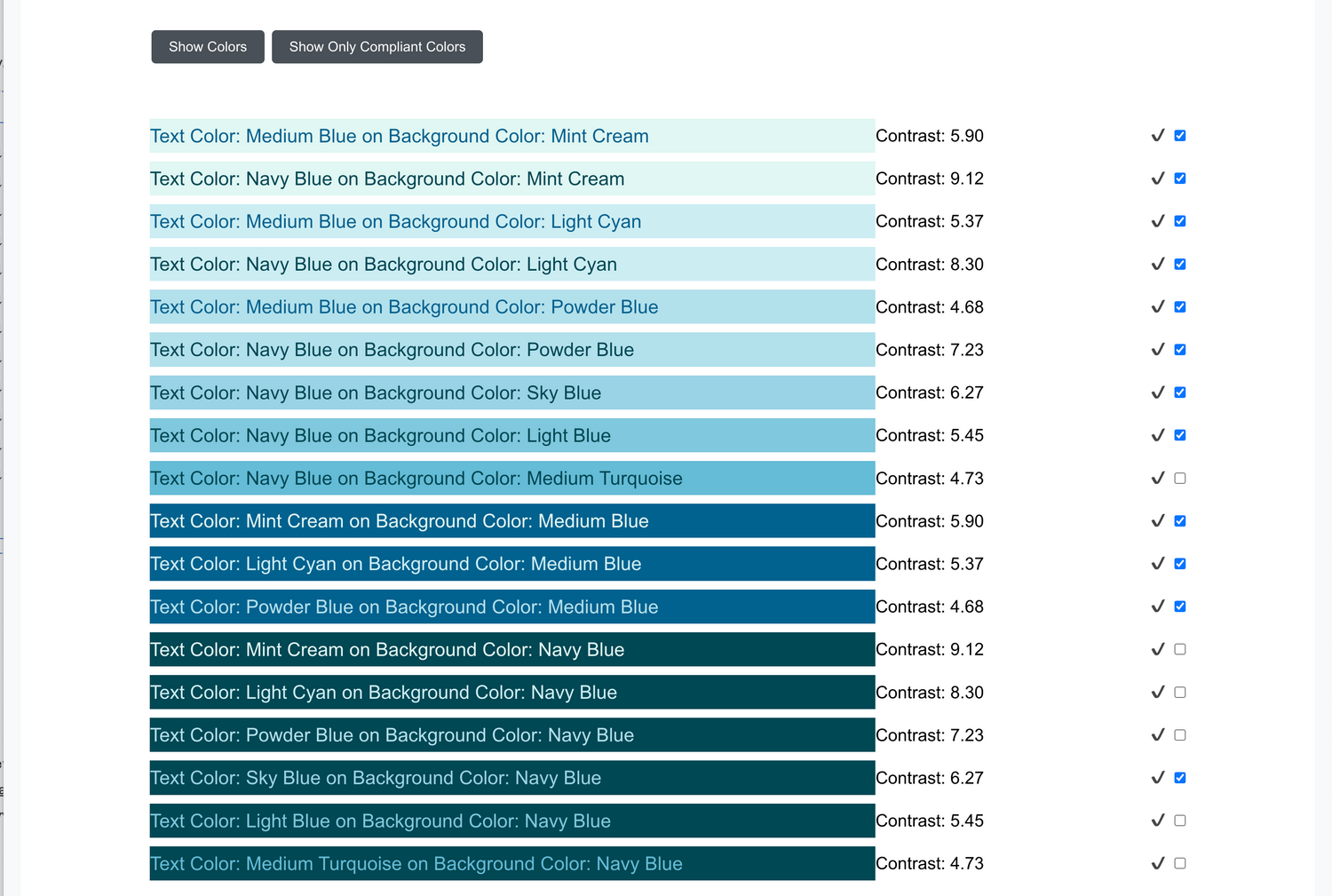Click Light Cyan on Medium Blue color row
1332x896 pixels.
[511, 564]
